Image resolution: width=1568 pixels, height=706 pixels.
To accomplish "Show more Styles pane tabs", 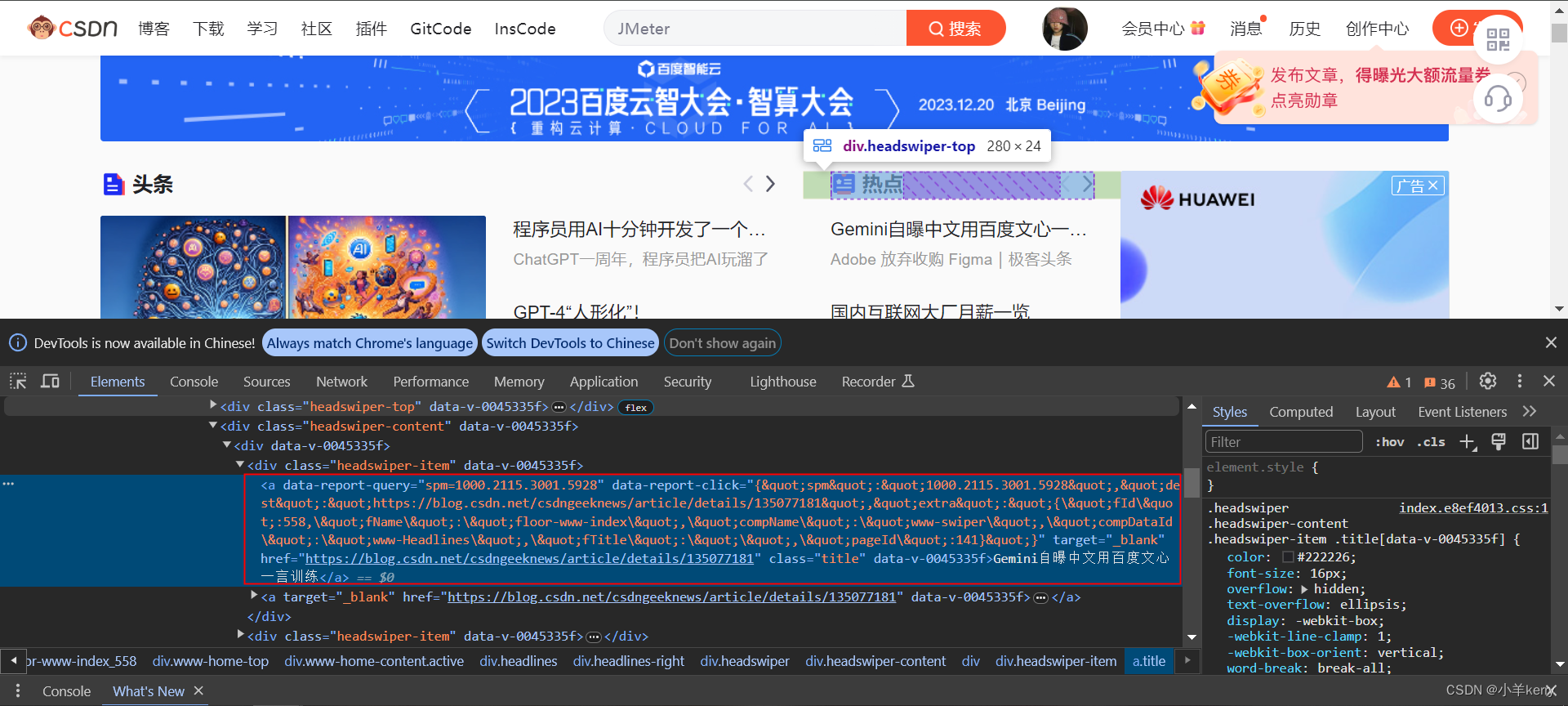I will click(x=1530, y=412).
